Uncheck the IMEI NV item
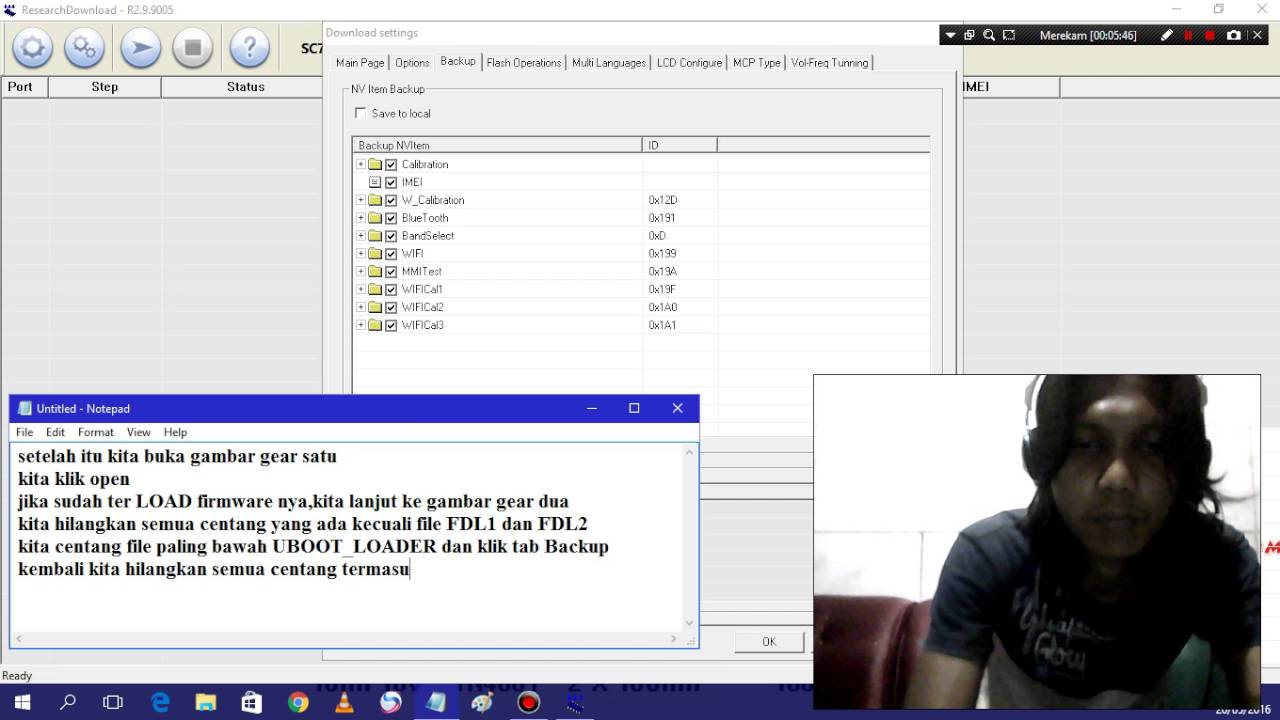Viewport: 1280px width, 720px height. pos(391,182)
